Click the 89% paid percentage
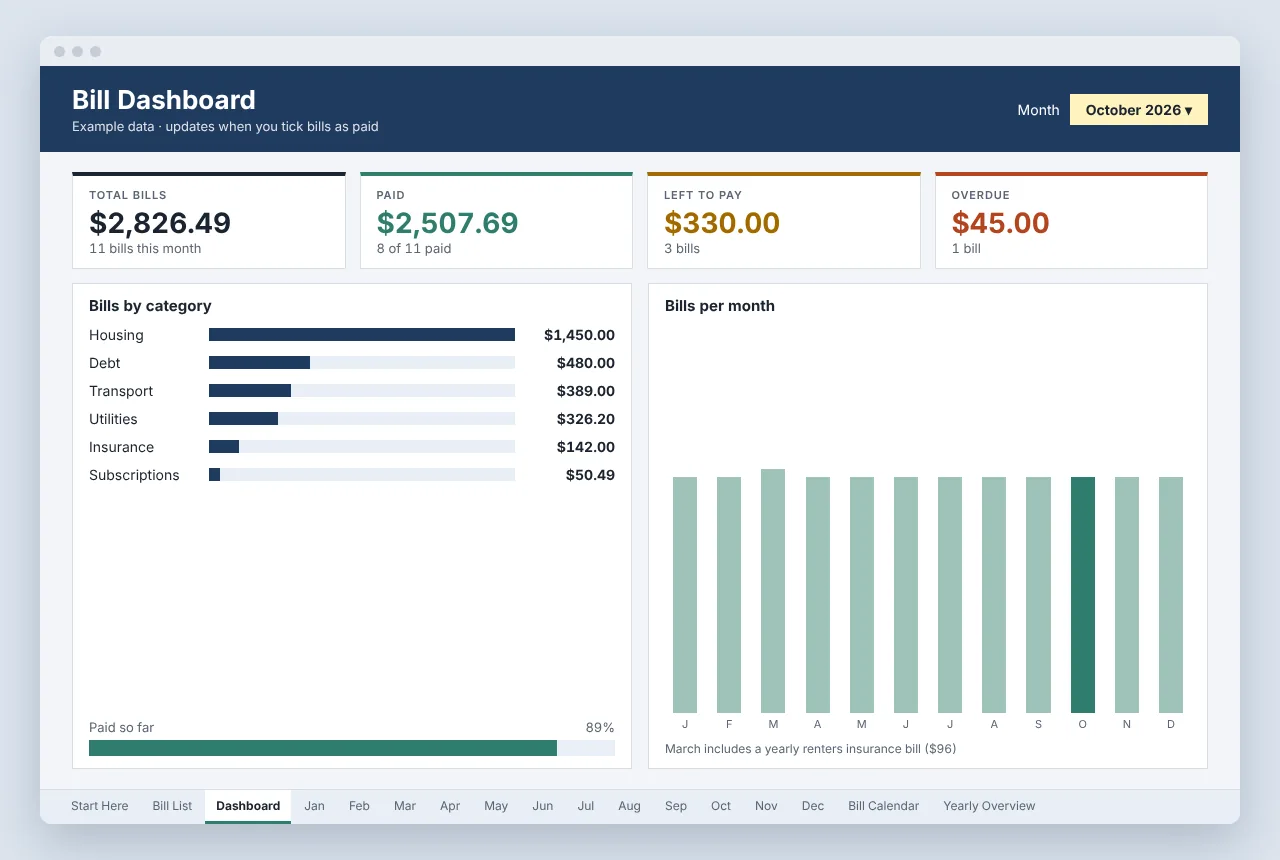 [600, 728]
